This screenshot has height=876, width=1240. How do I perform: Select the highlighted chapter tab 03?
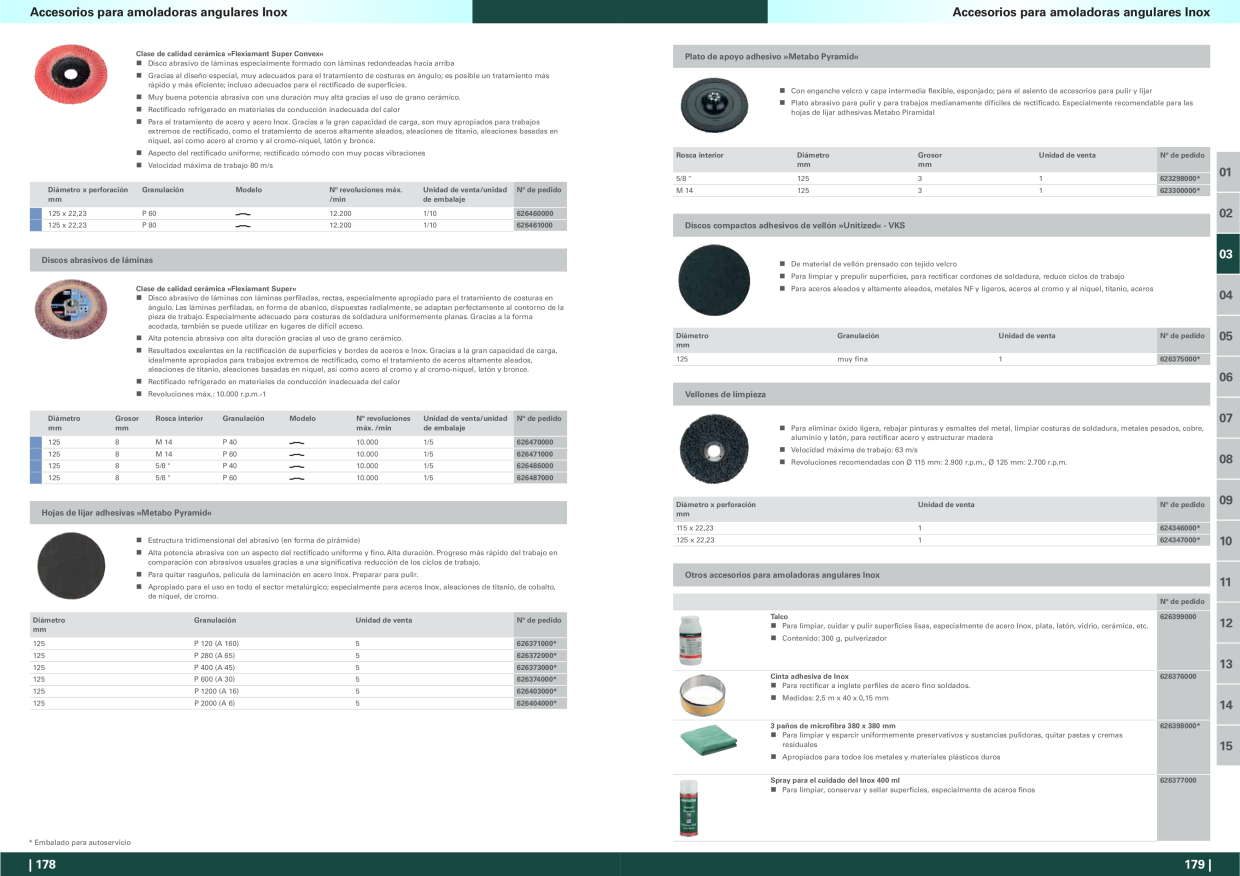[x=1227, y=254]
